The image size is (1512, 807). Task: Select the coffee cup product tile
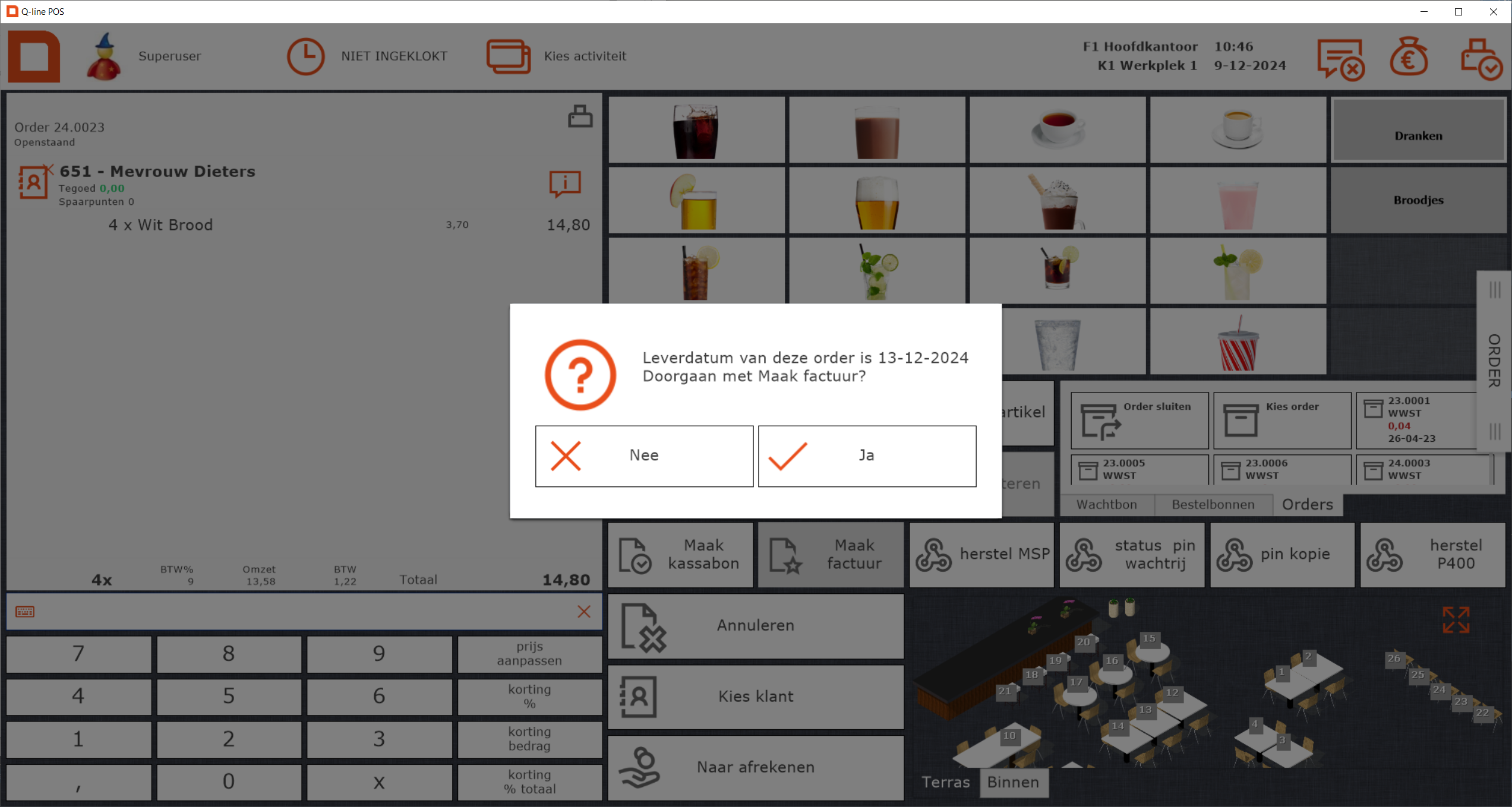1238,130
